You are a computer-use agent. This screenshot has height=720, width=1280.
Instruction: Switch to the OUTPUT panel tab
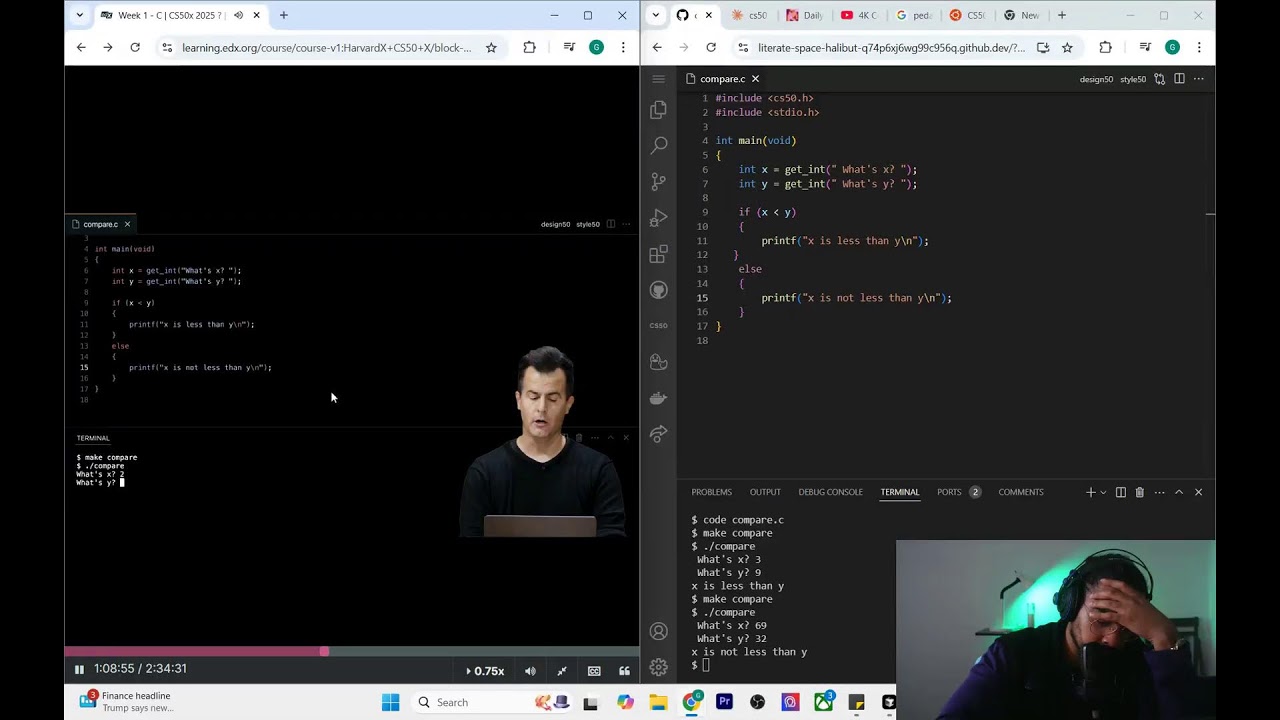[x=765, y=492]
